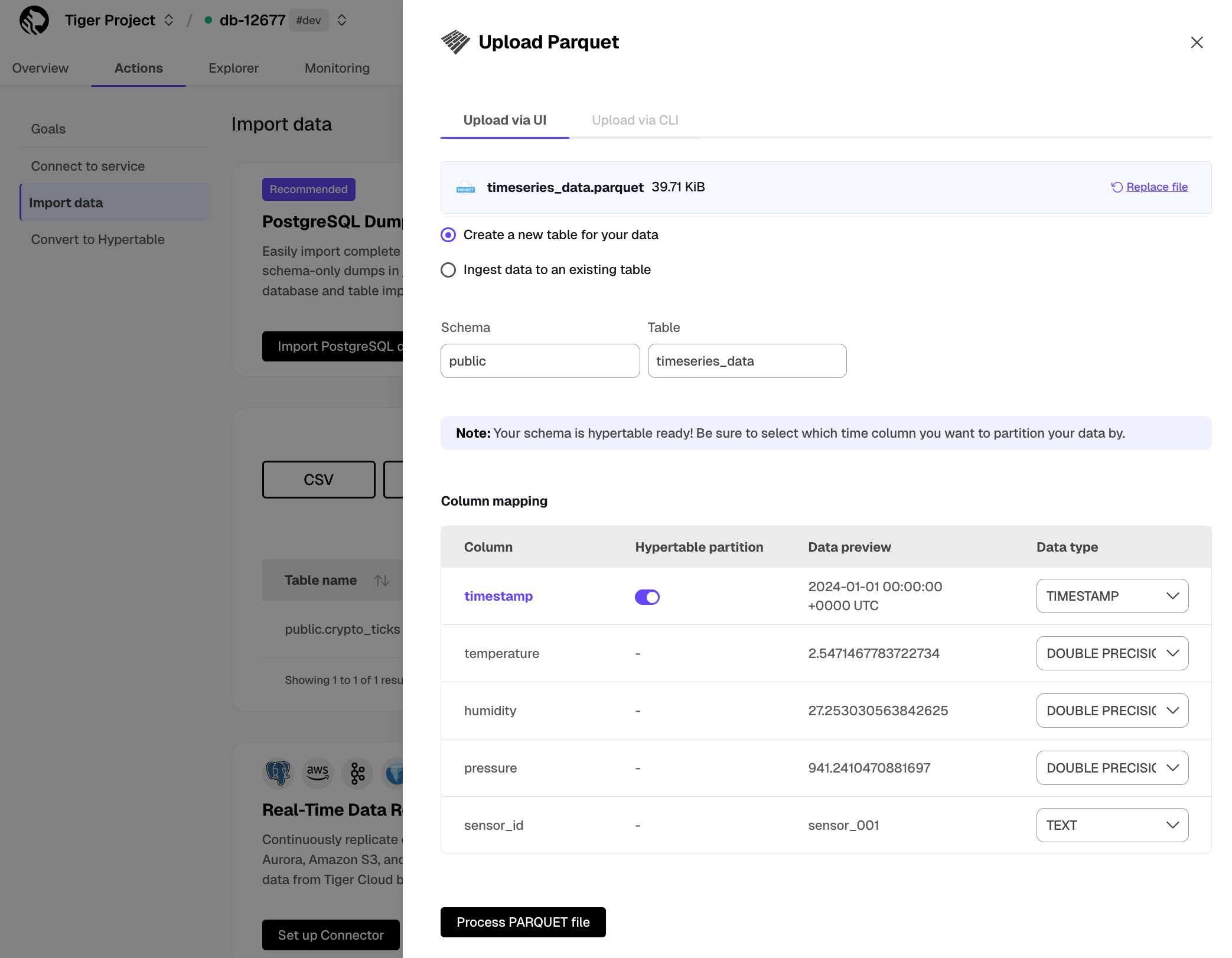Click the AWS connector icon
This screenshot has height=958, width=1232.
318,773
